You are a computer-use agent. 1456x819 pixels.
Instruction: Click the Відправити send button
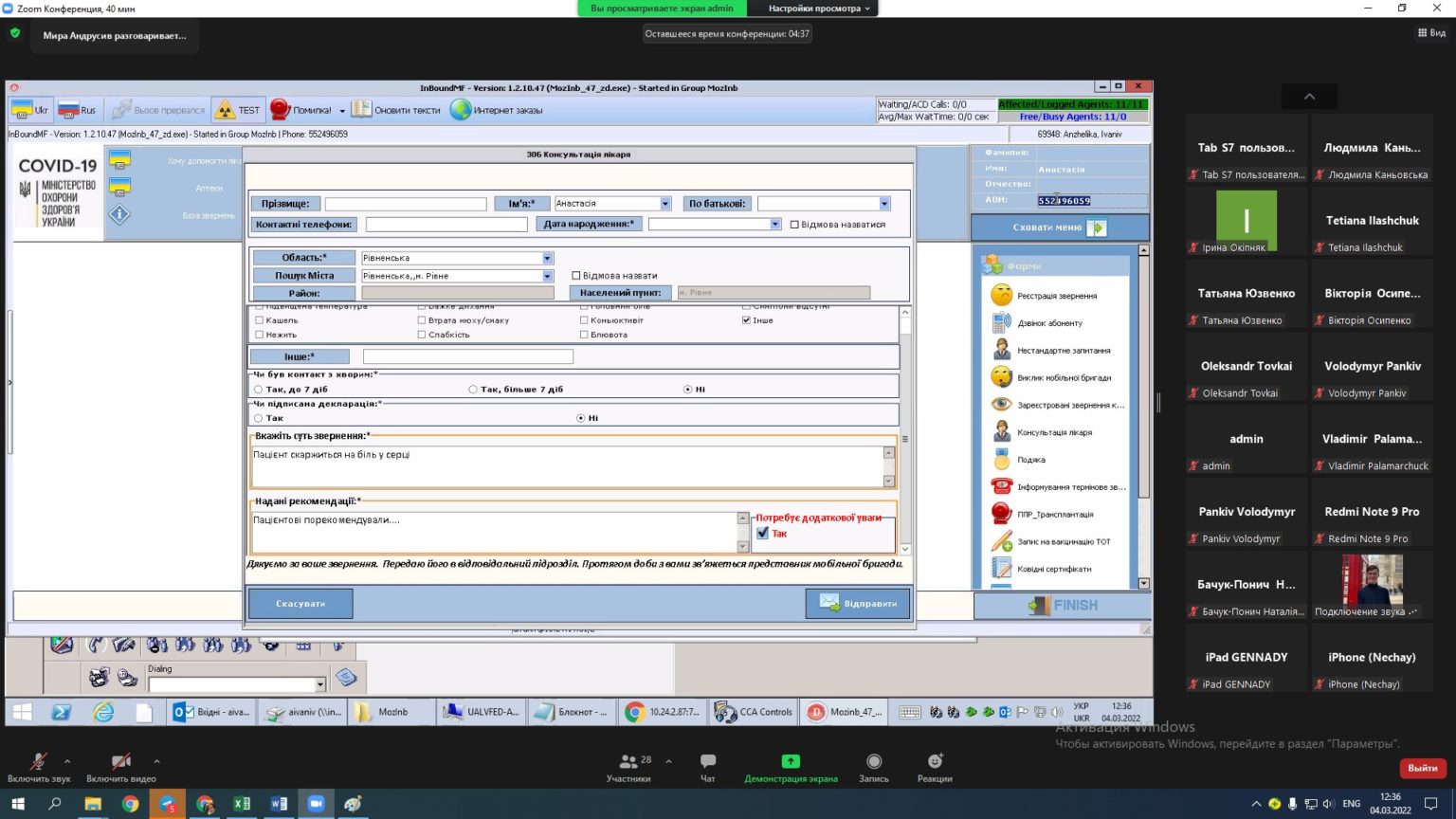858,604
